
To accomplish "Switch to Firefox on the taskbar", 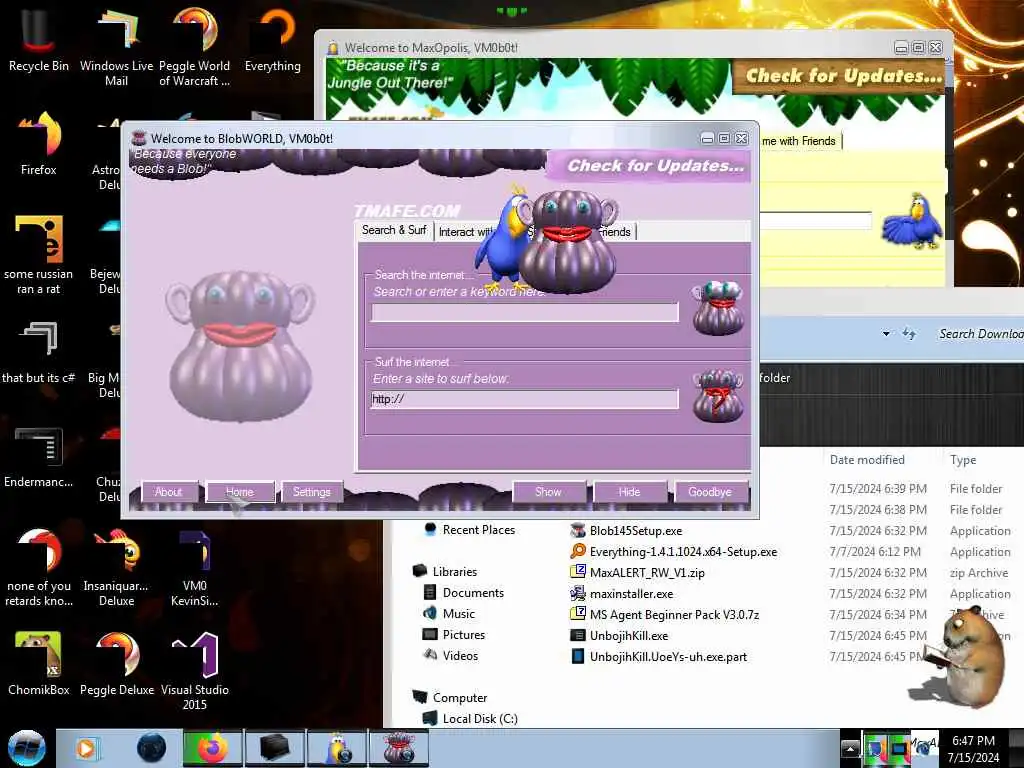I will (x=212, y=748).
